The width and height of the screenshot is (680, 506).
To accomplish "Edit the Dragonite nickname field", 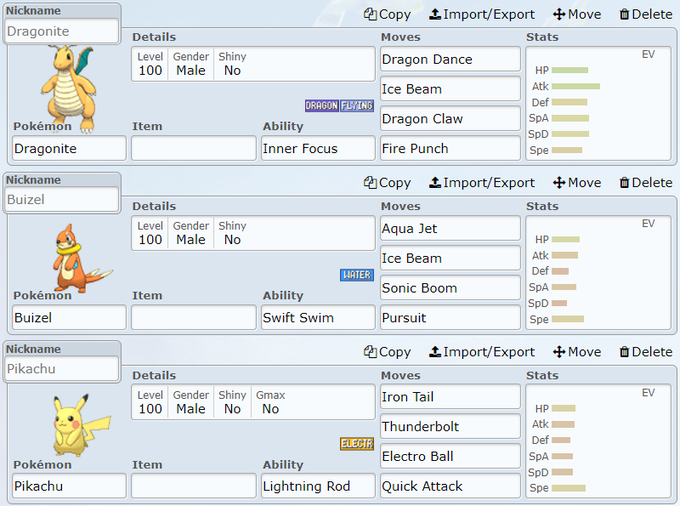I will [x=62, y=31].
